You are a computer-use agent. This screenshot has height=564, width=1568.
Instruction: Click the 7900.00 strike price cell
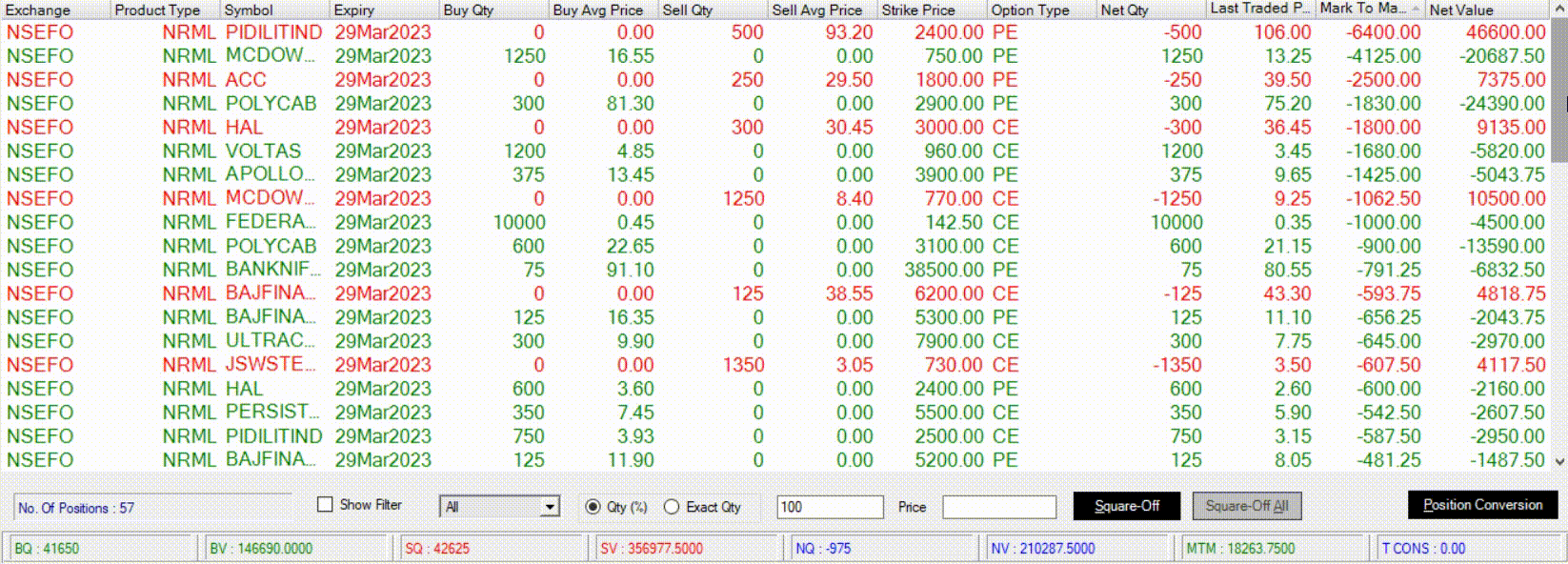[x=949, y=341]
